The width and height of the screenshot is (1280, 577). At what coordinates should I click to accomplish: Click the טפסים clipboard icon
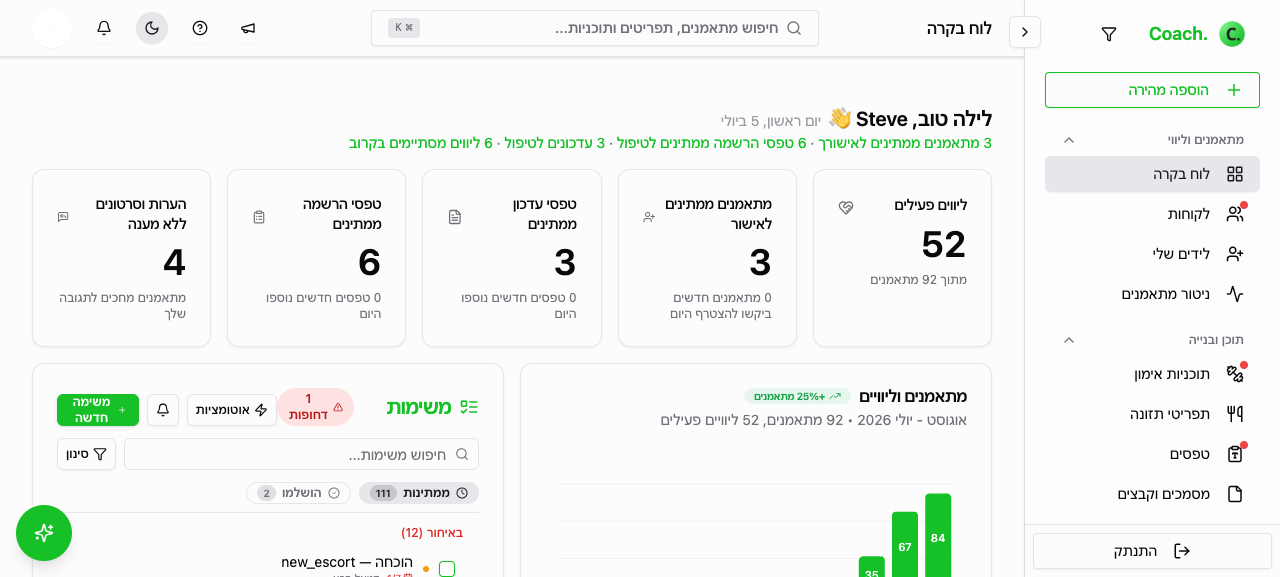pyautogui.click(x=1235, y=454)
